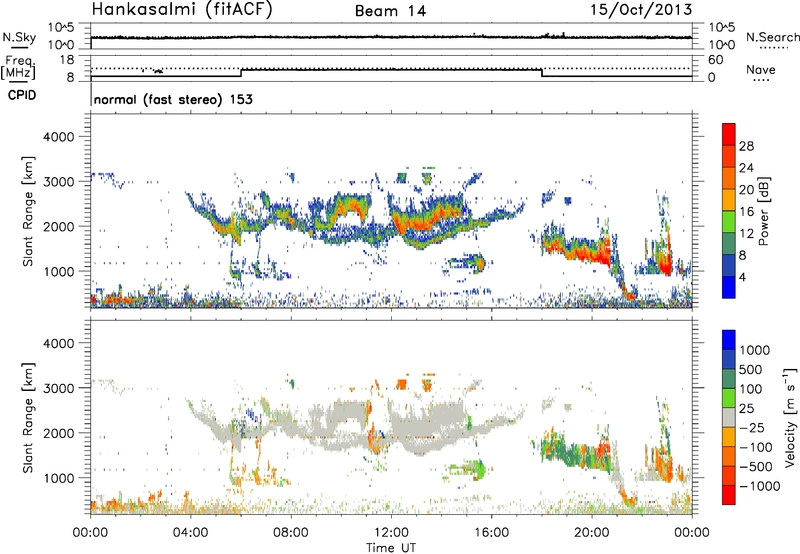This screenshot has width=800, height=554.
Task: Click 'normal (fast stereo) 153' text
Action: point(173,99)
